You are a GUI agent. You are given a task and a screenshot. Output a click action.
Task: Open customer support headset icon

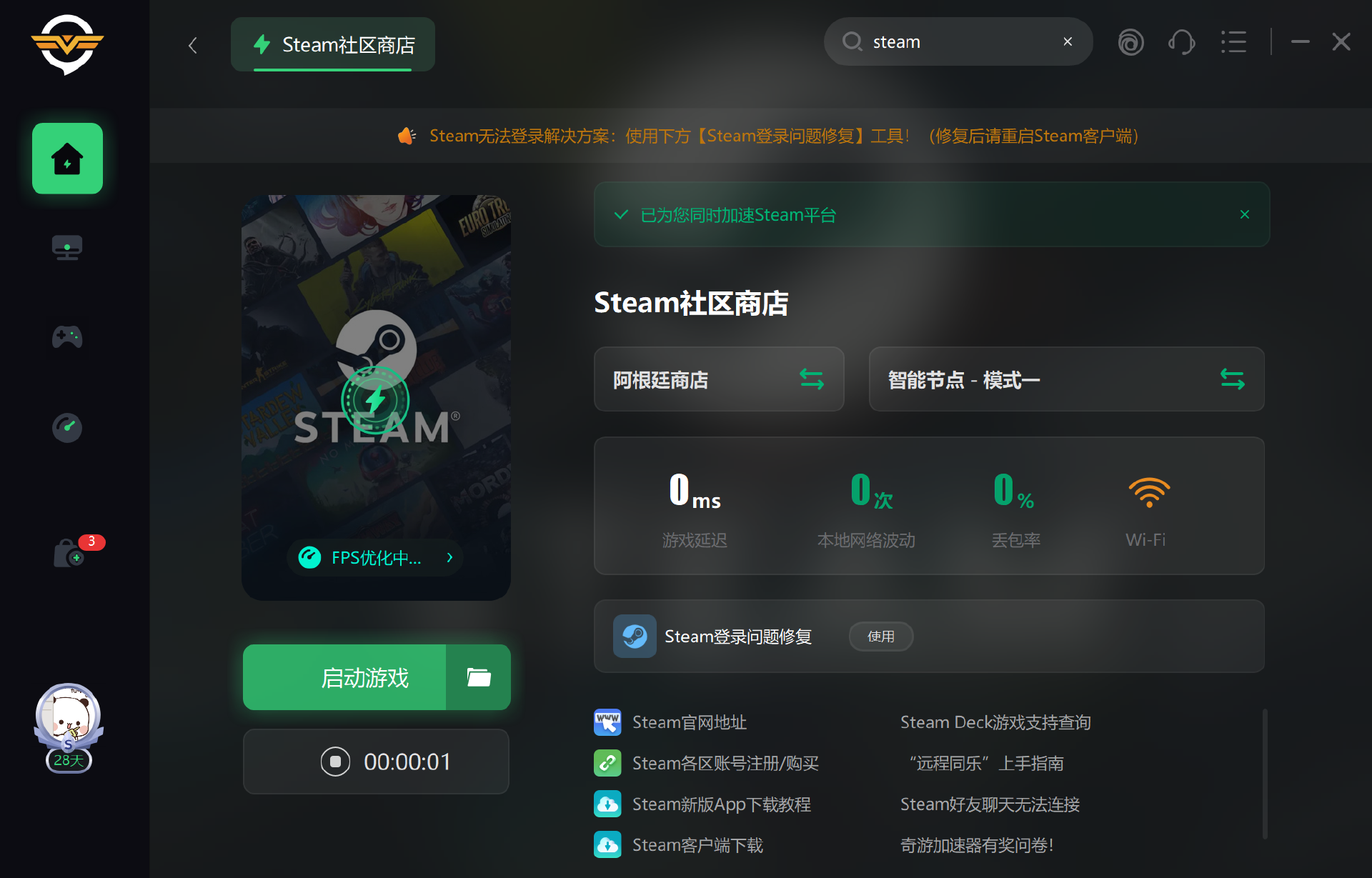[x=1182, y=42]
